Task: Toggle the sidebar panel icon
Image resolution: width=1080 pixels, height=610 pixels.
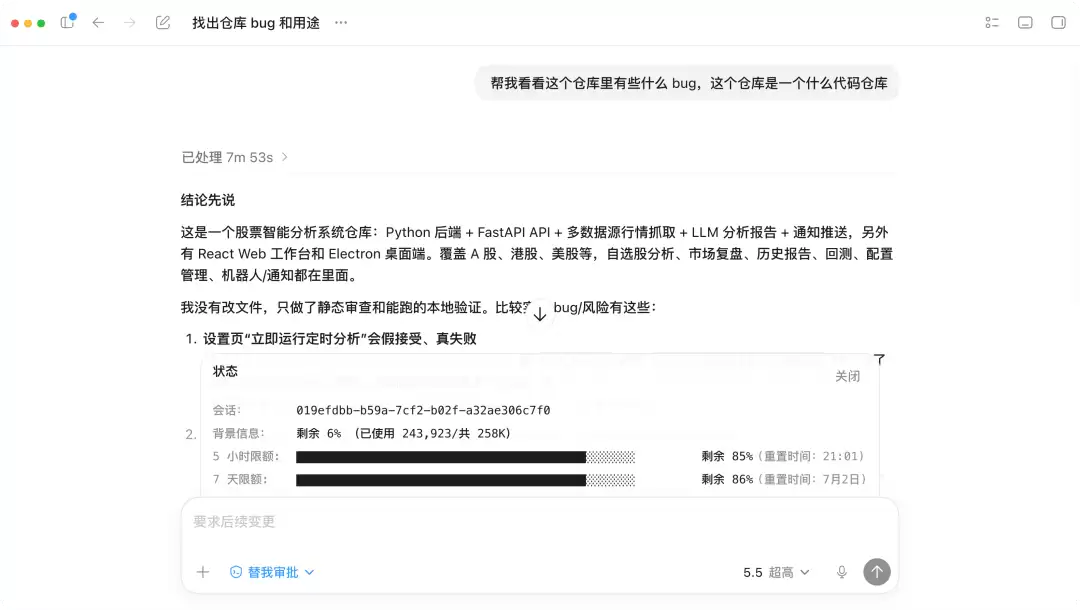Action: (x=68, y=22)
